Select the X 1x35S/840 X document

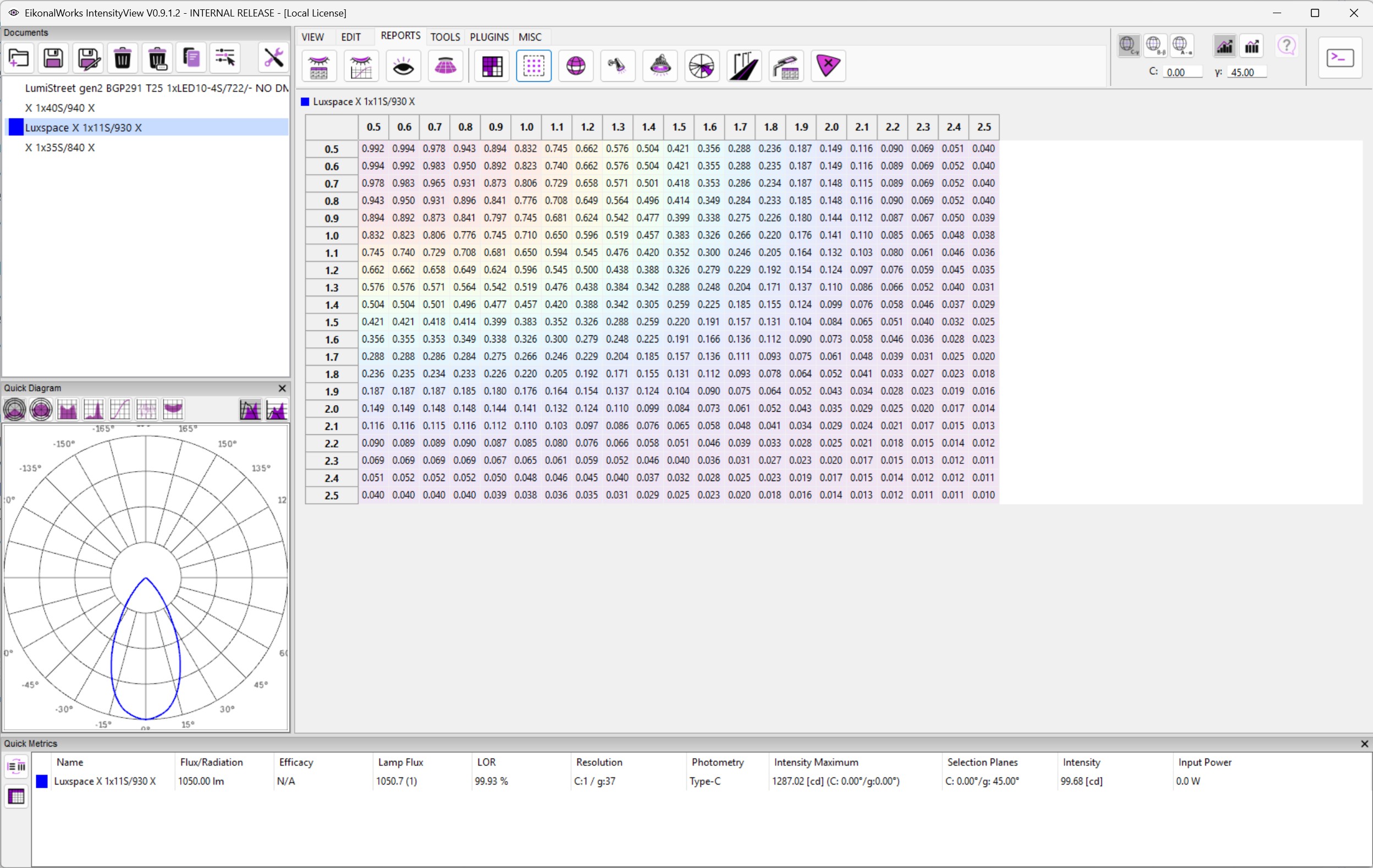[147, 148]
